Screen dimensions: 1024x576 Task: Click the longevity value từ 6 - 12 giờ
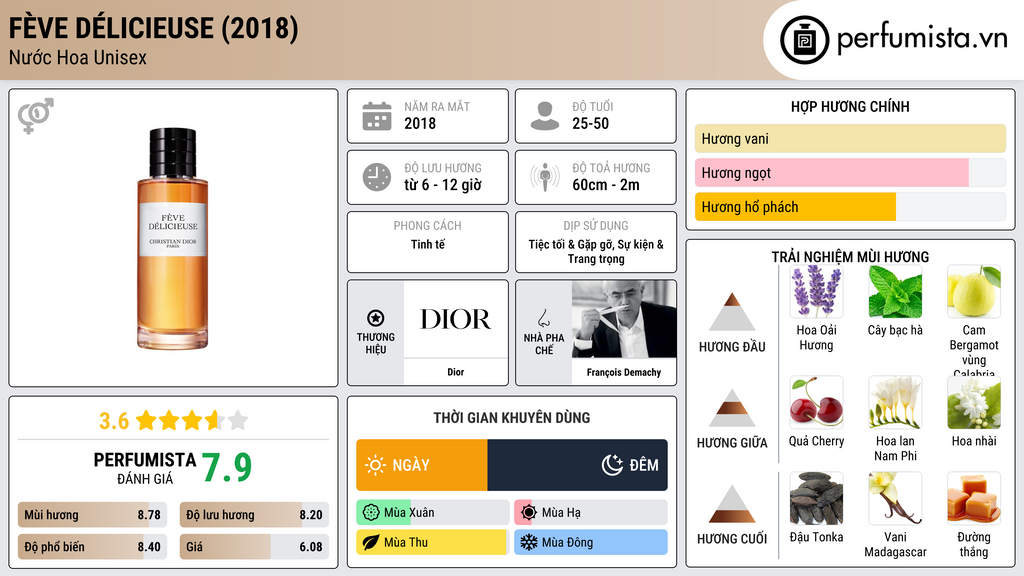coord(442,185)
